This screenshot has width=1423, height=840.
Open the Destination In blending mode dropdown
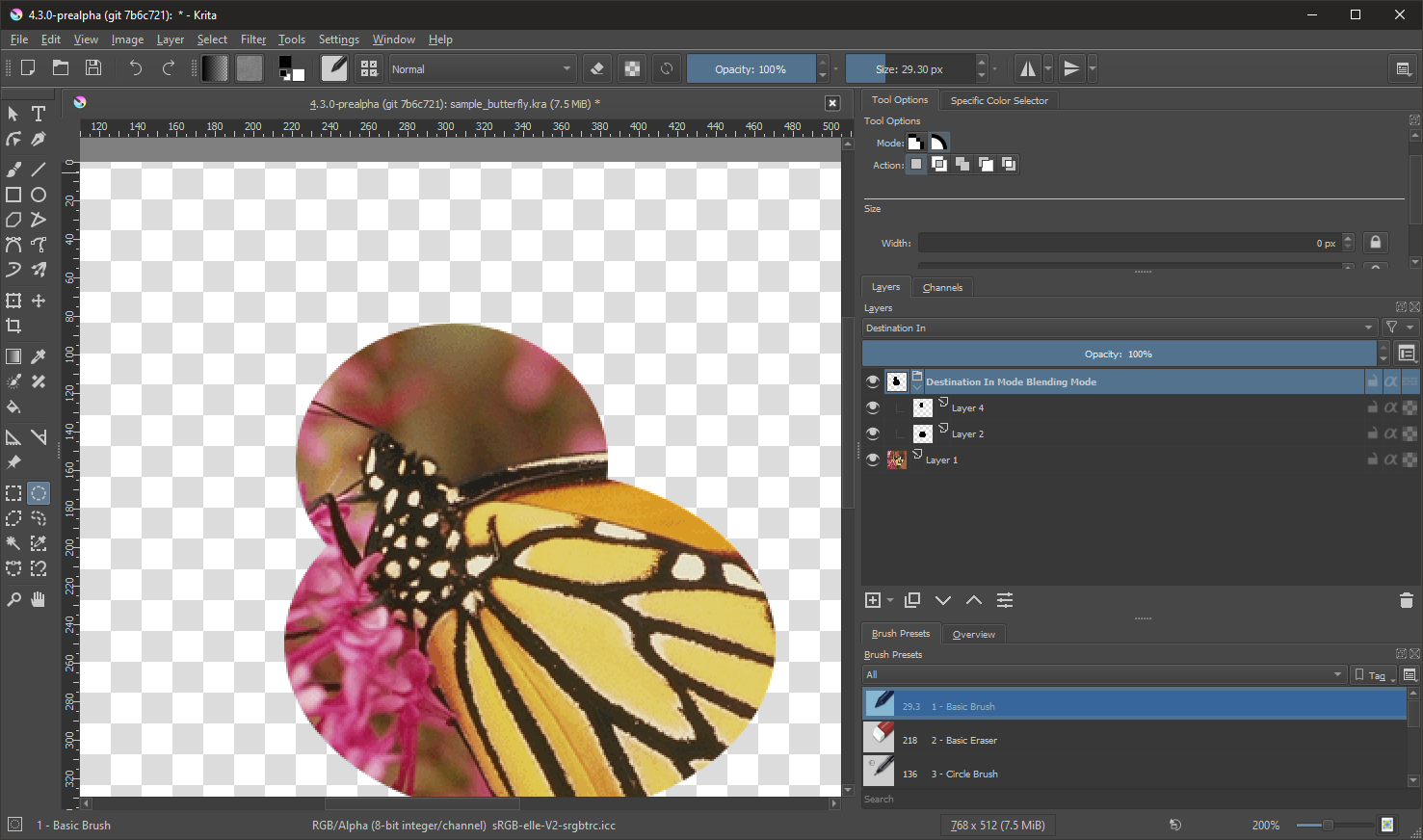click(1119, 328)
